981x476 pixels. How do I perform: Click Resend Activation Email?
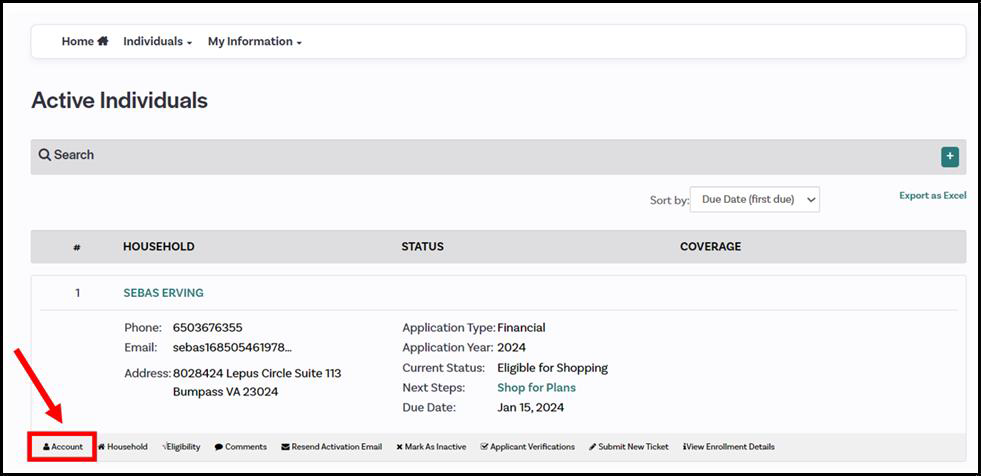(332, 447)
